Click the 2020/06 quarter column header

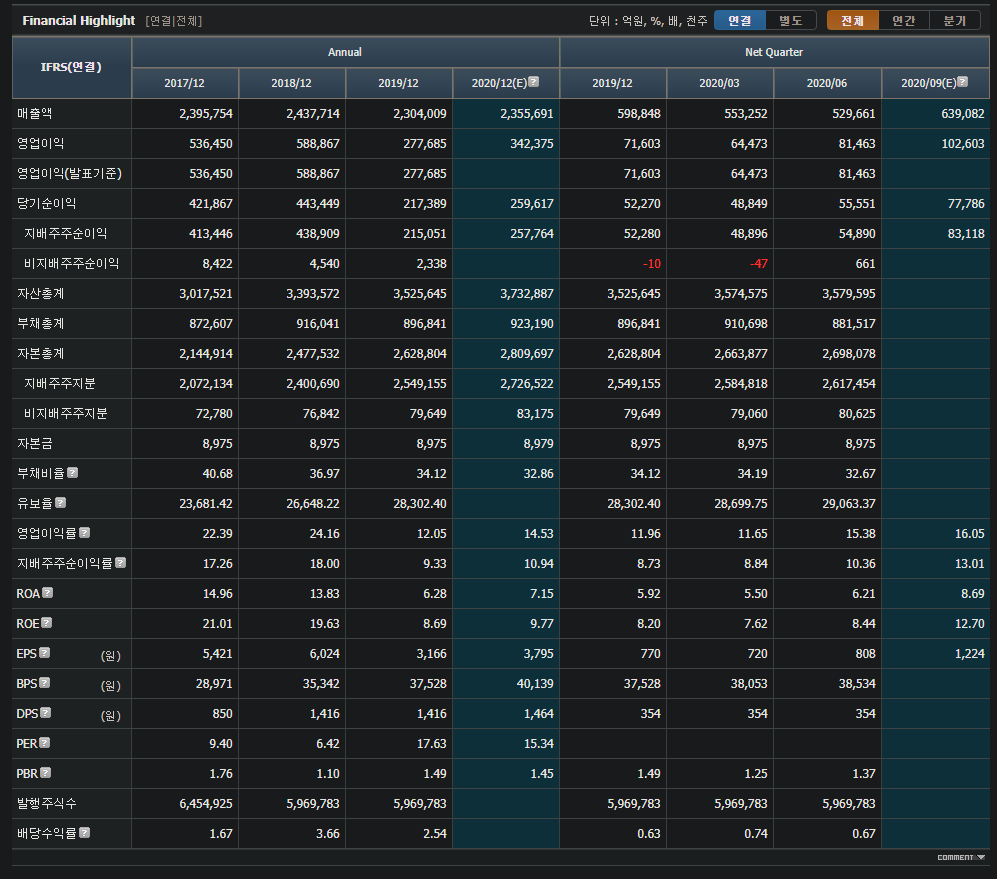(x=827, y=83)
